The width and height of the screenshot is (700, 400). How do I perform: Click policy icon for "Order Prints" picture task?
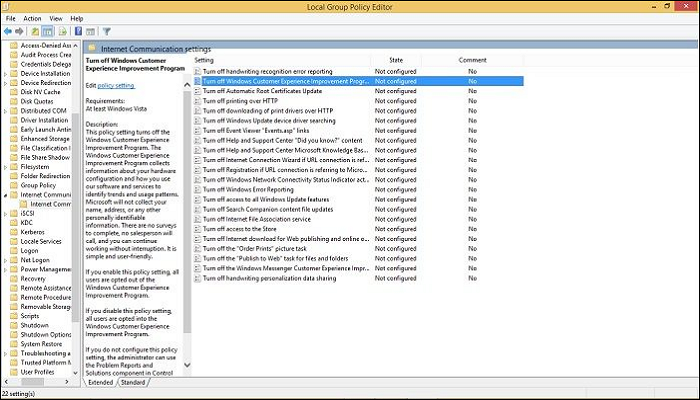(x=198, y=249)
